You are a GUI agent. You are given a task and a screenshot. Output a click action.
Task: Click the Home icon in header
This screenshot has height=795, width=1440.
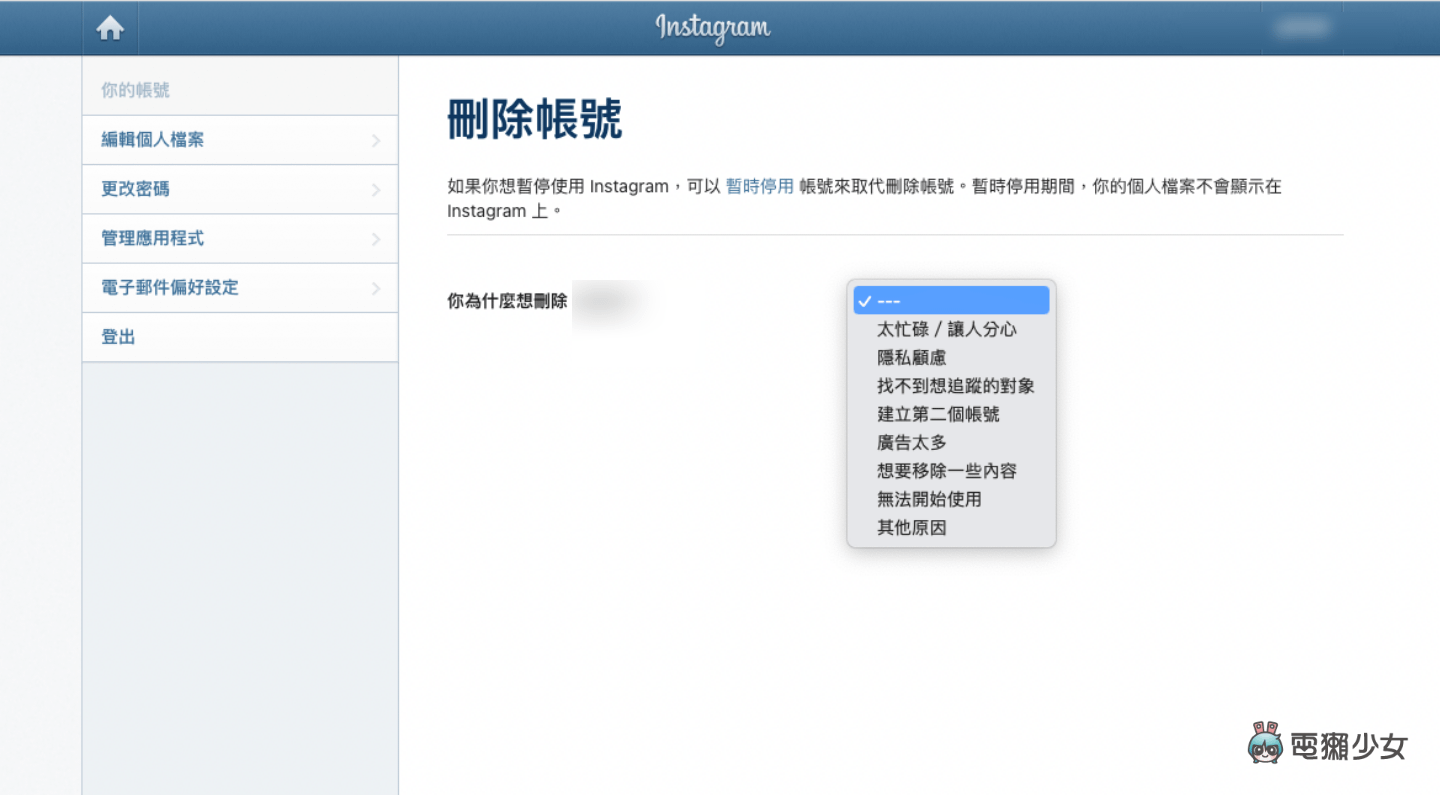click(x=110, y=28)
